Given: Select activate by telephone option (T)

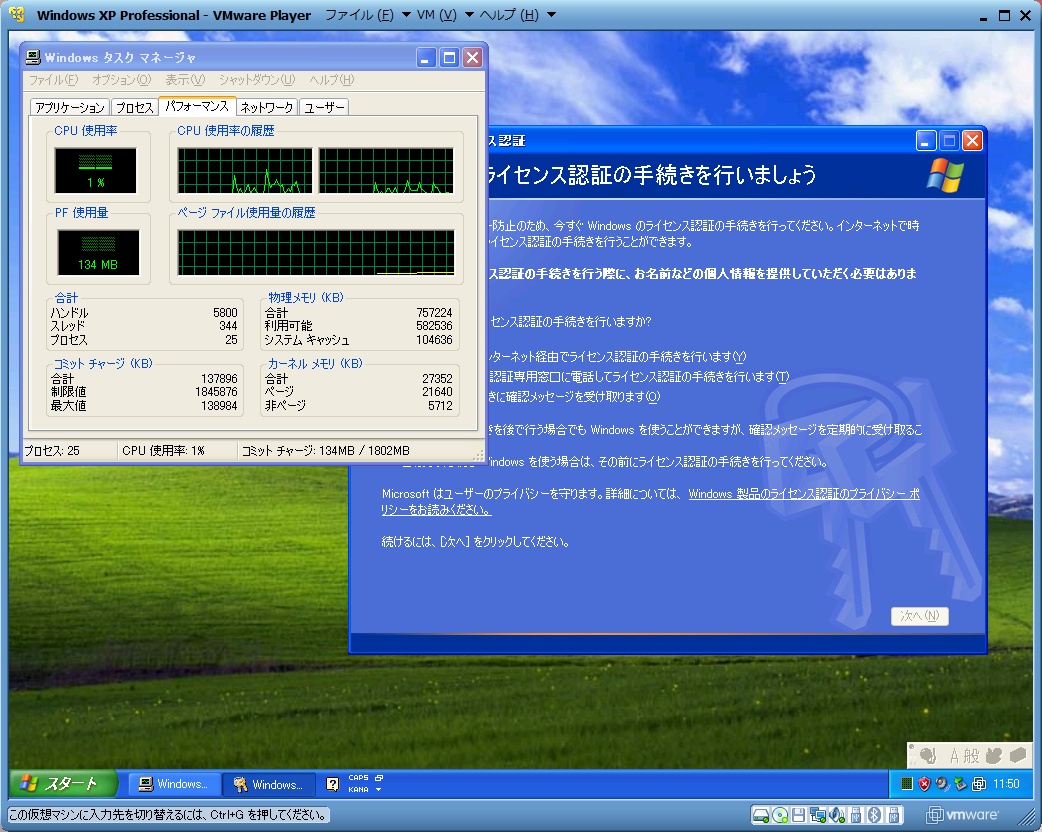Looking at the screenshot, I should [639, 377].
